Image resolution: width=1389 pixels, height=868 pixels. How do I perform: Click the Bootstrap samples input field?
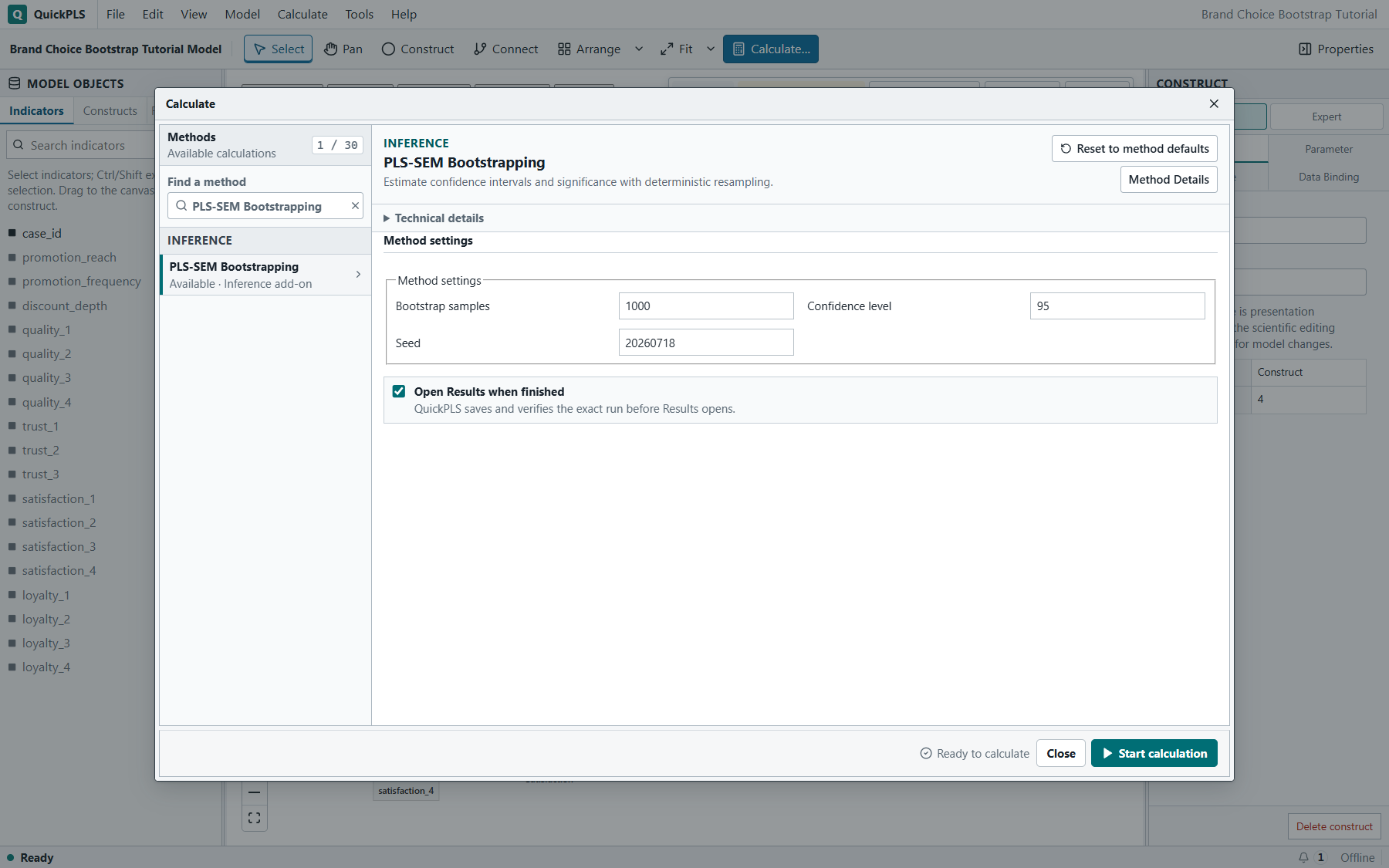coord(706,306)
